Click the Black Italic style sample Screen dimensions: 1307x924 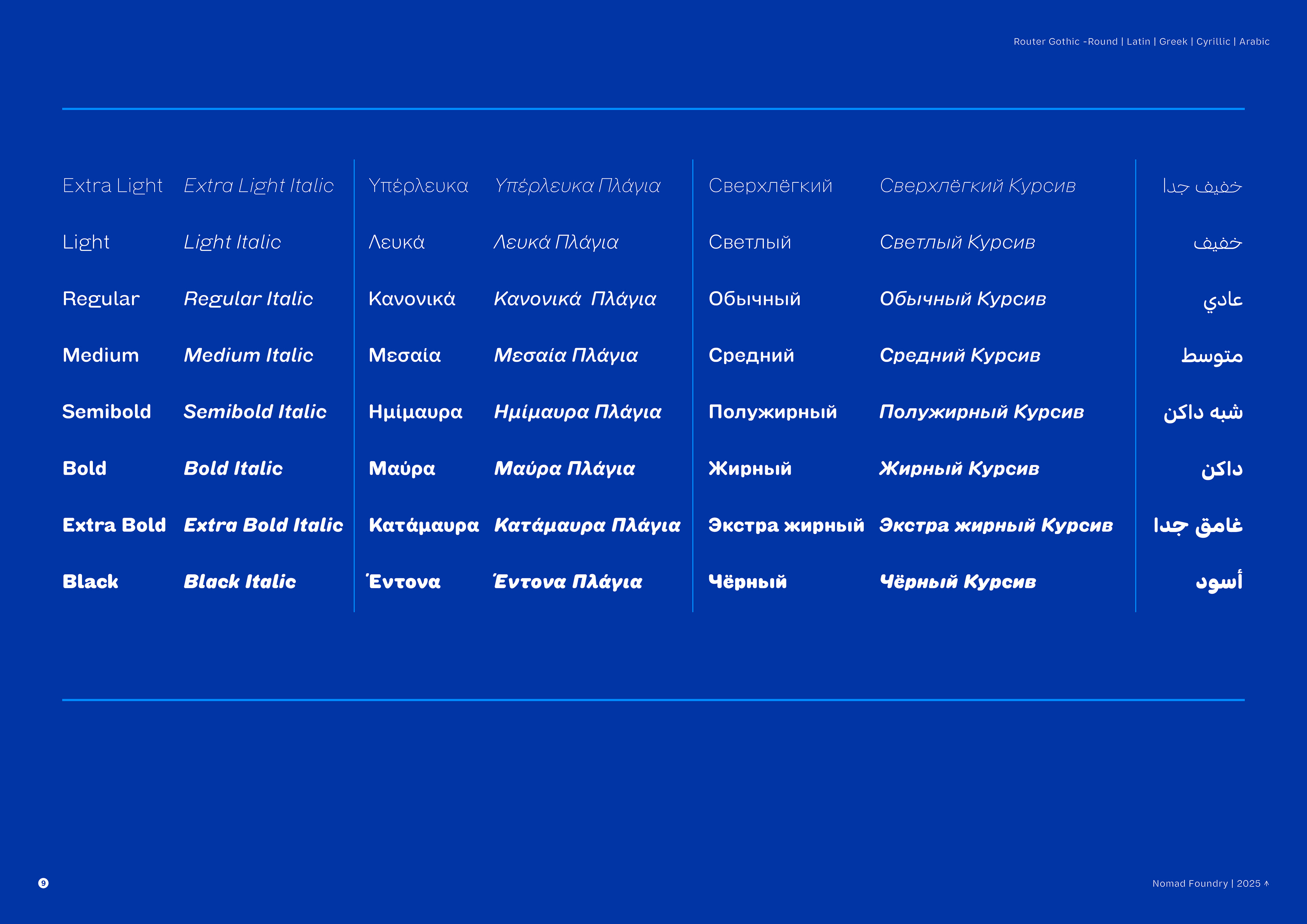[x=240, y=581]
